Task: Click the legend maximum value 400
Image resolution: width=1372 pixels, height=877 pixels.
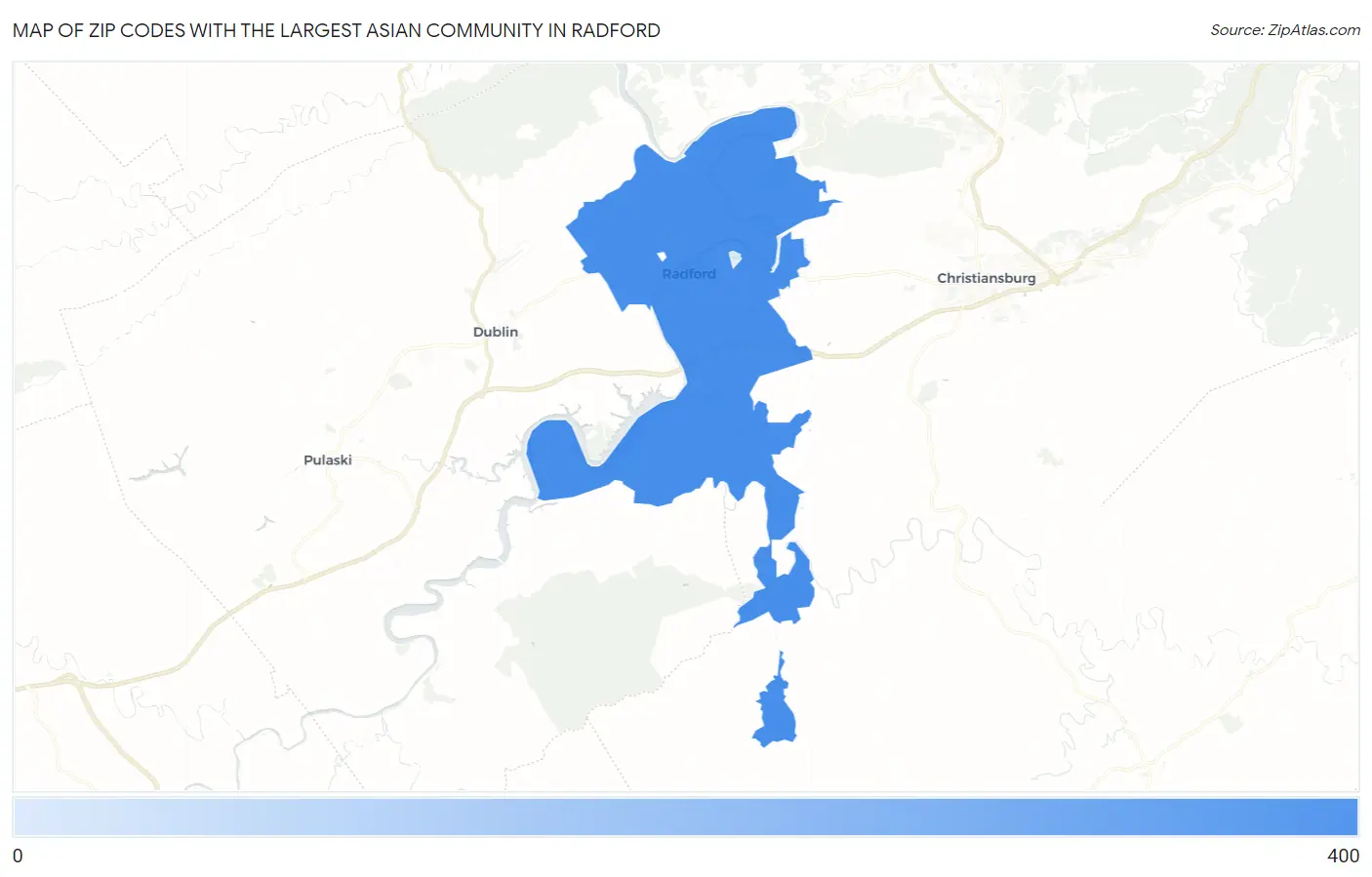Action: point(1343,856)
